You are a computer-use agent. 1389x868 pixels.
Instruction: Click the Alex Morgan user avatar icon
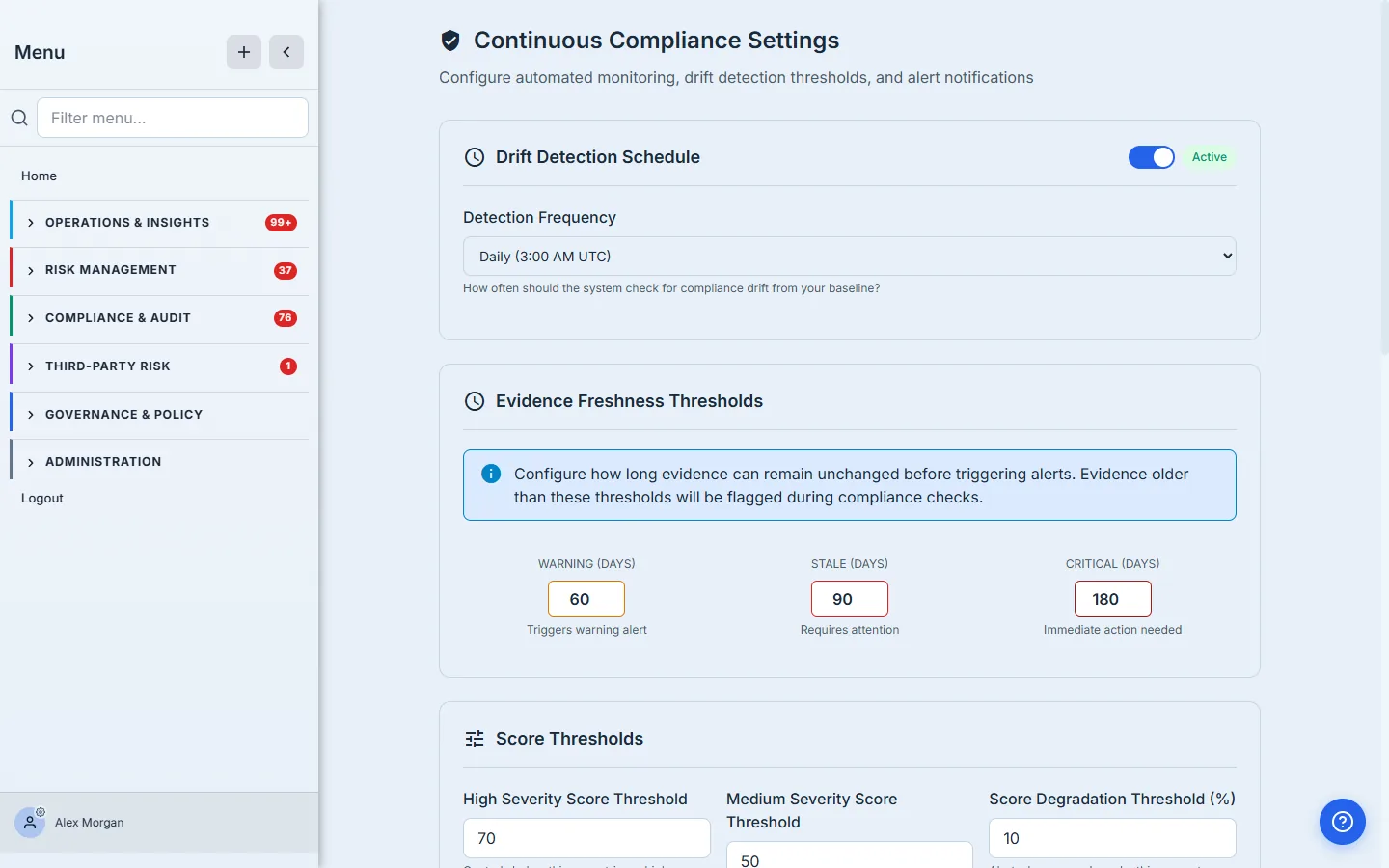(x=30, y=823)
